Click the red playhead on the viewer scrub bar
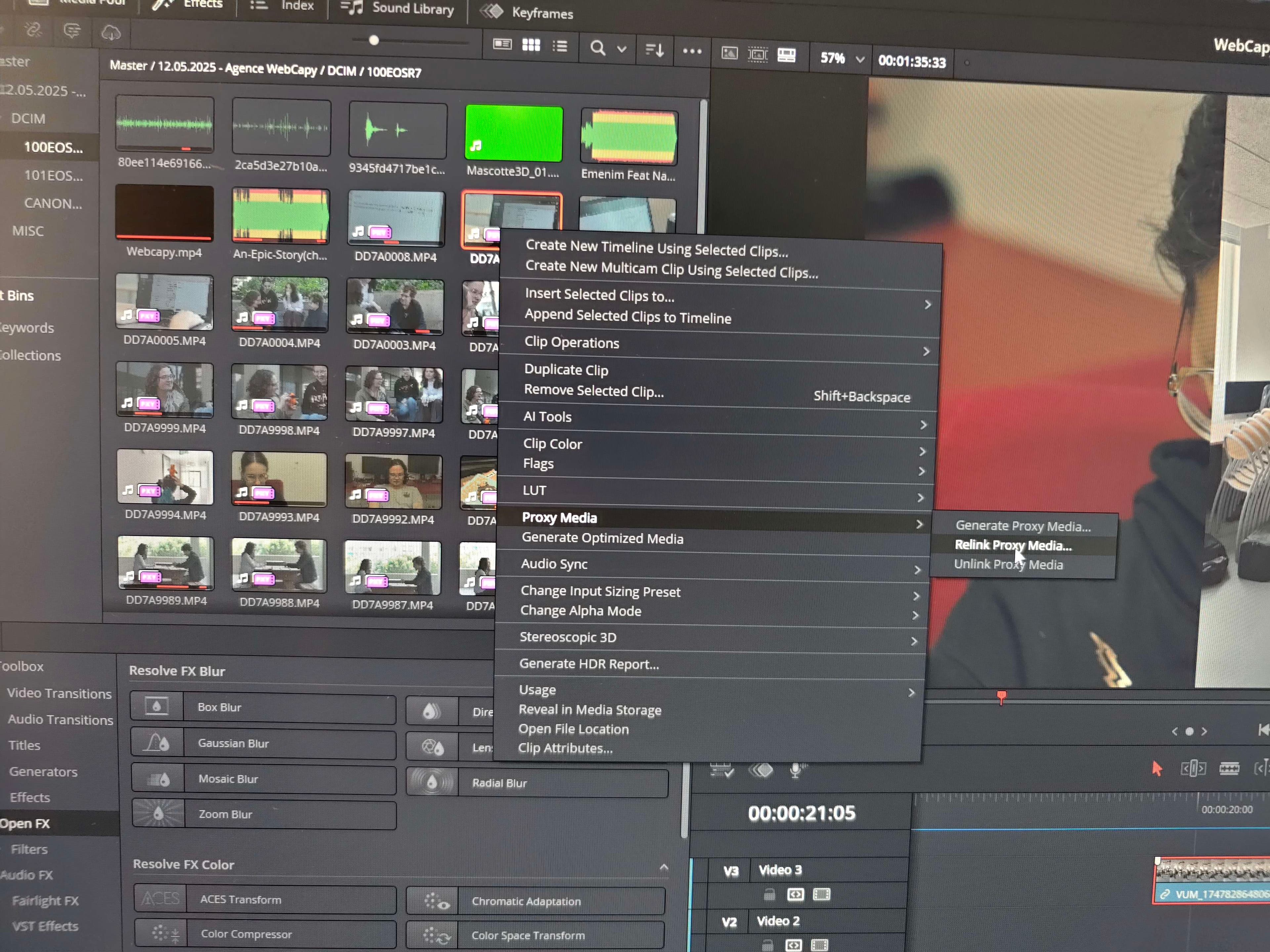Viewport: 1270px width, 952px height. [x=1001, y=697]
